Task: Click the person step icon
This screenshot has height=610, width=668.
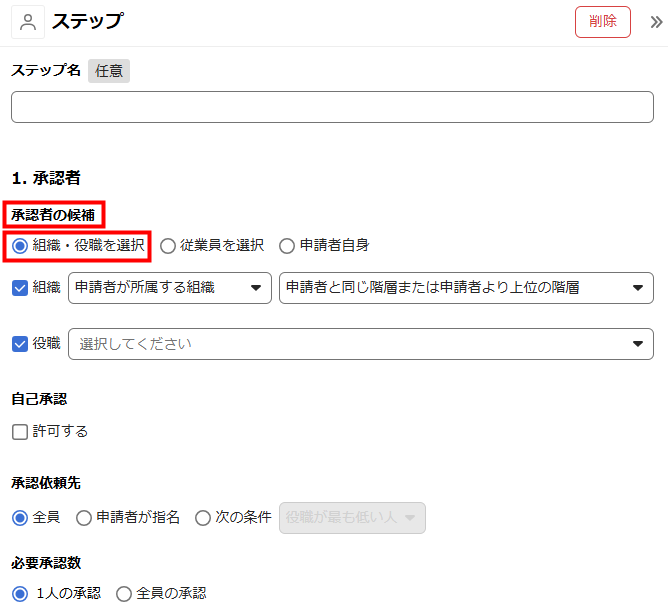Action: [28, 21]
